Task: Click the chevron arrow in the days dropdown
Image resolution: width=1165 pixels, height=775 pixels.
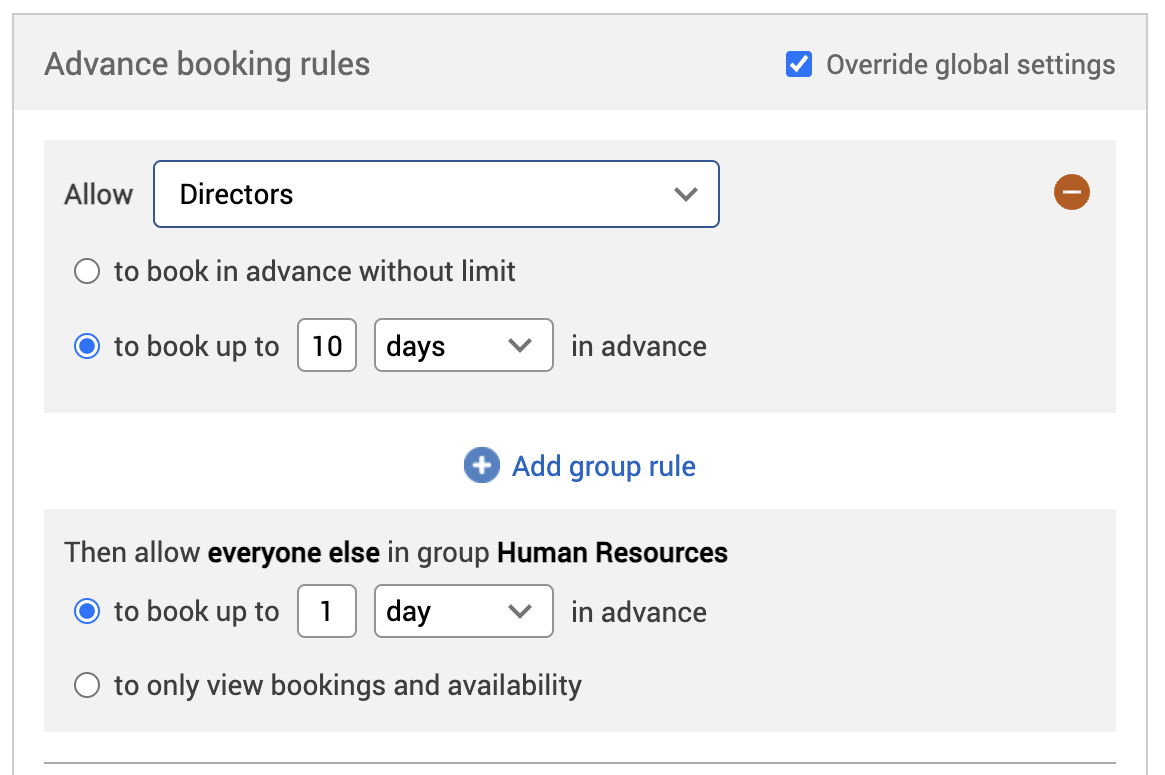Action: click(519, 346)
